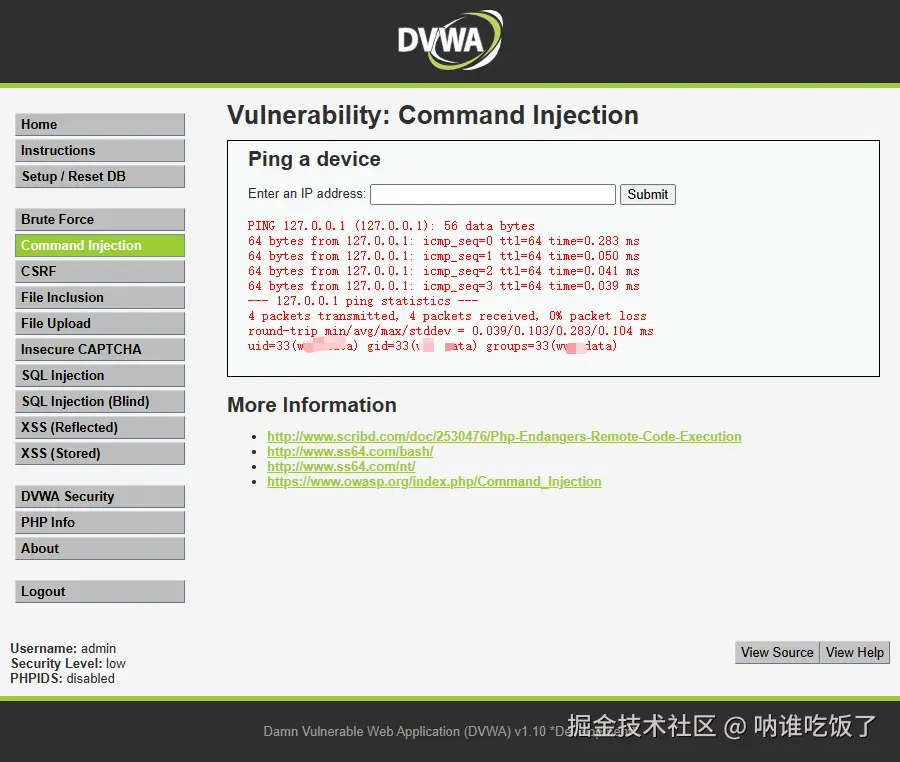The width and height of the screenshot is (900, 762).
Task: Click the output line with icmp_seq=2
Action: coord(444,271)
